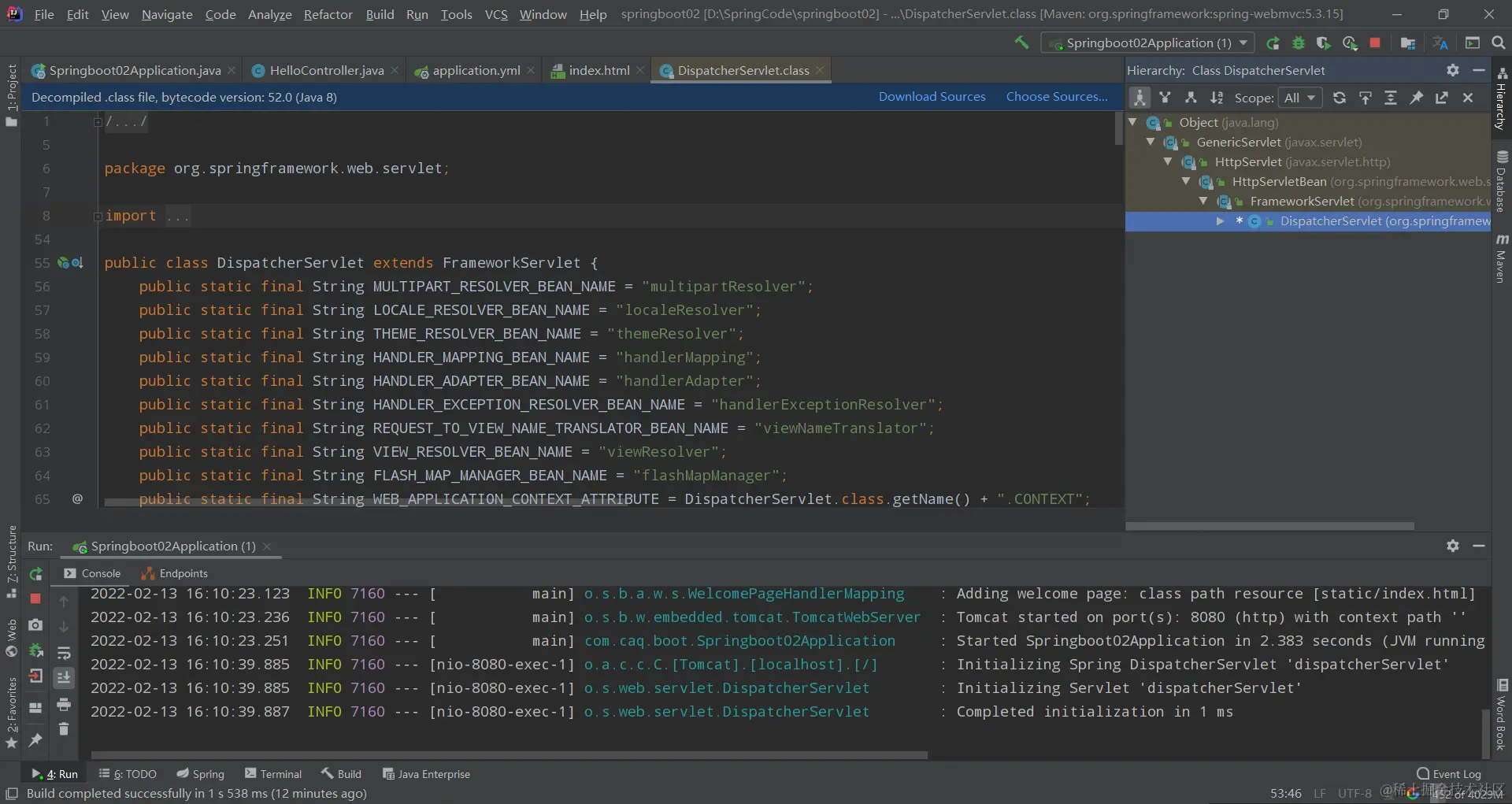Open Hierarchy panel settings gear
Image resolution: width=1512 pixels, height=804 pixels.
tap(1453, 70)
